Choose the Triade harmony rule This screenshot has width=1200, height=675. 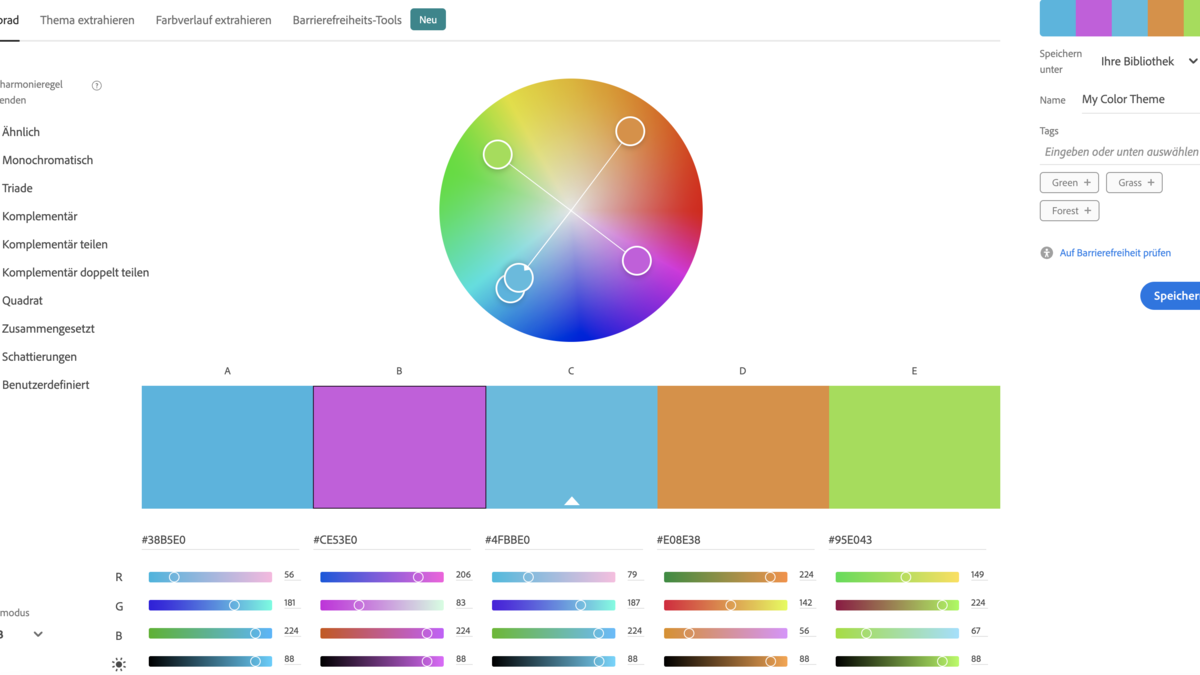tap(18, 188)
